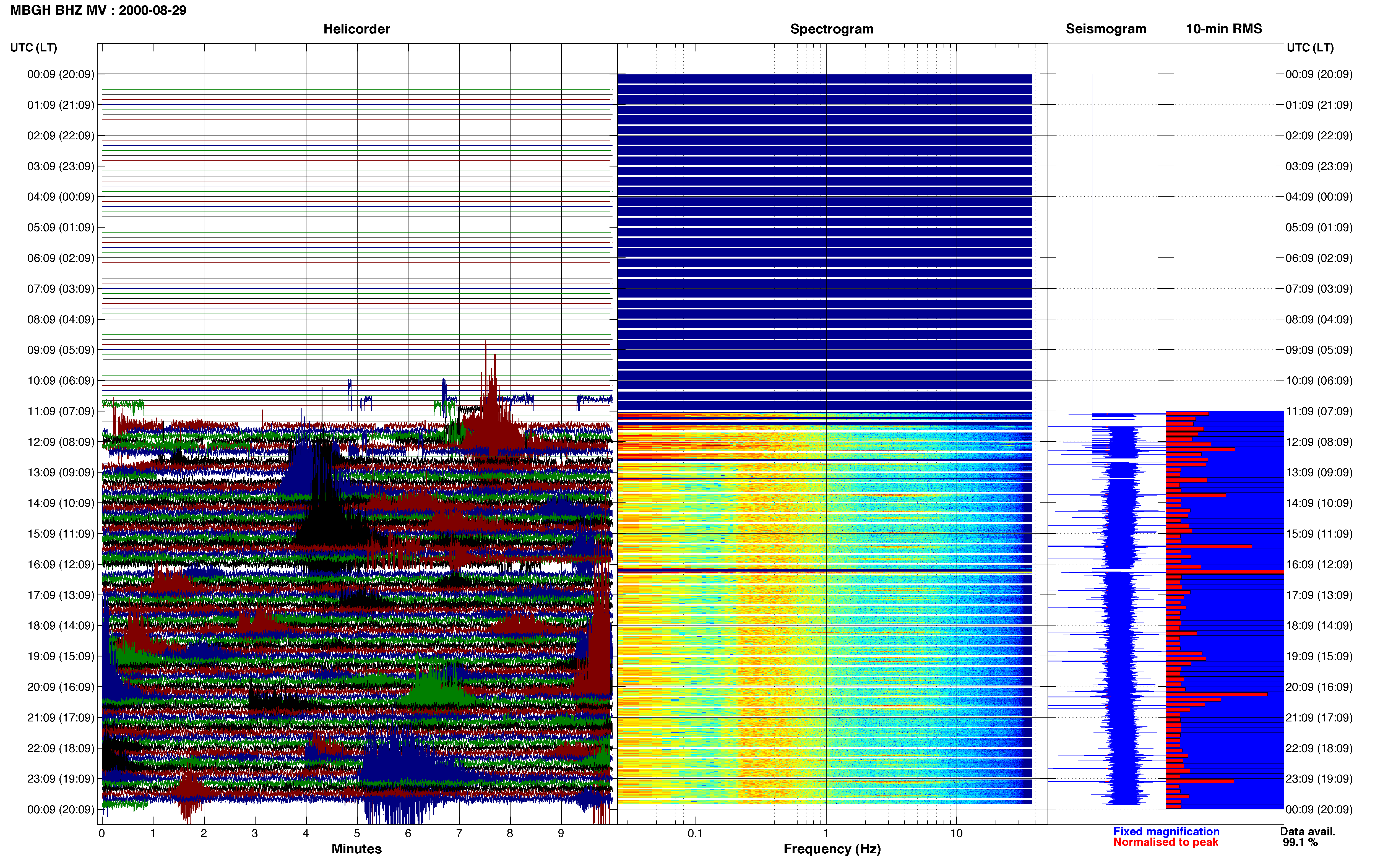Click left time label '02:09 (22:09)'
The height and width of the screenshot is (868, 1388).
click(x=61, y=135)
